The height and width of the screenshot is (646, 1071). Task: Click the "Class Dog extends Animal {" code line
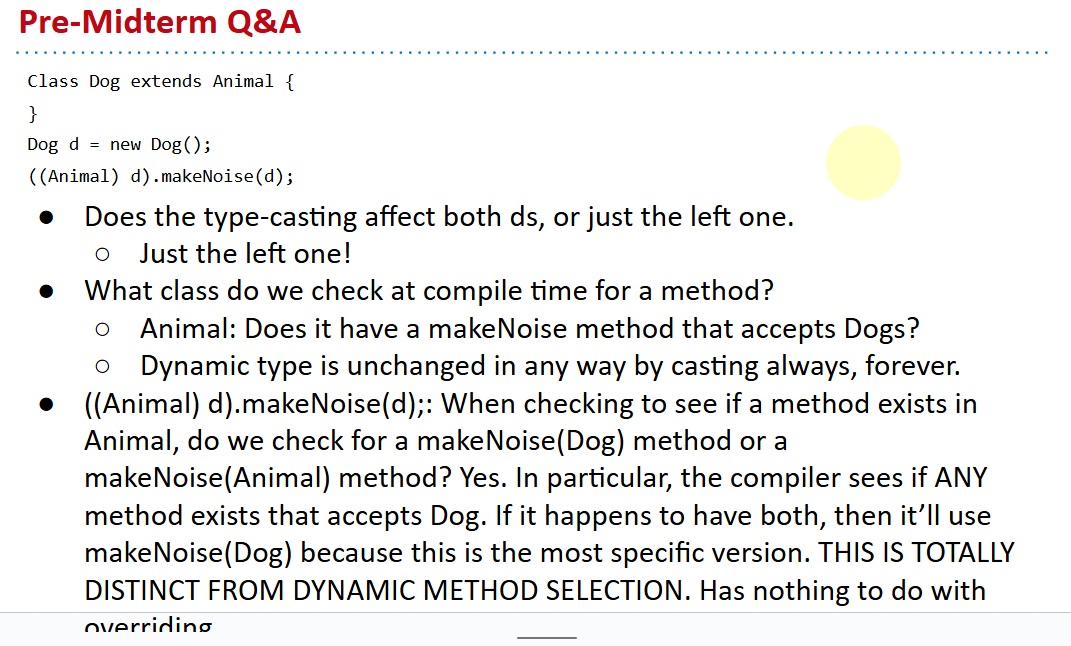160,81
